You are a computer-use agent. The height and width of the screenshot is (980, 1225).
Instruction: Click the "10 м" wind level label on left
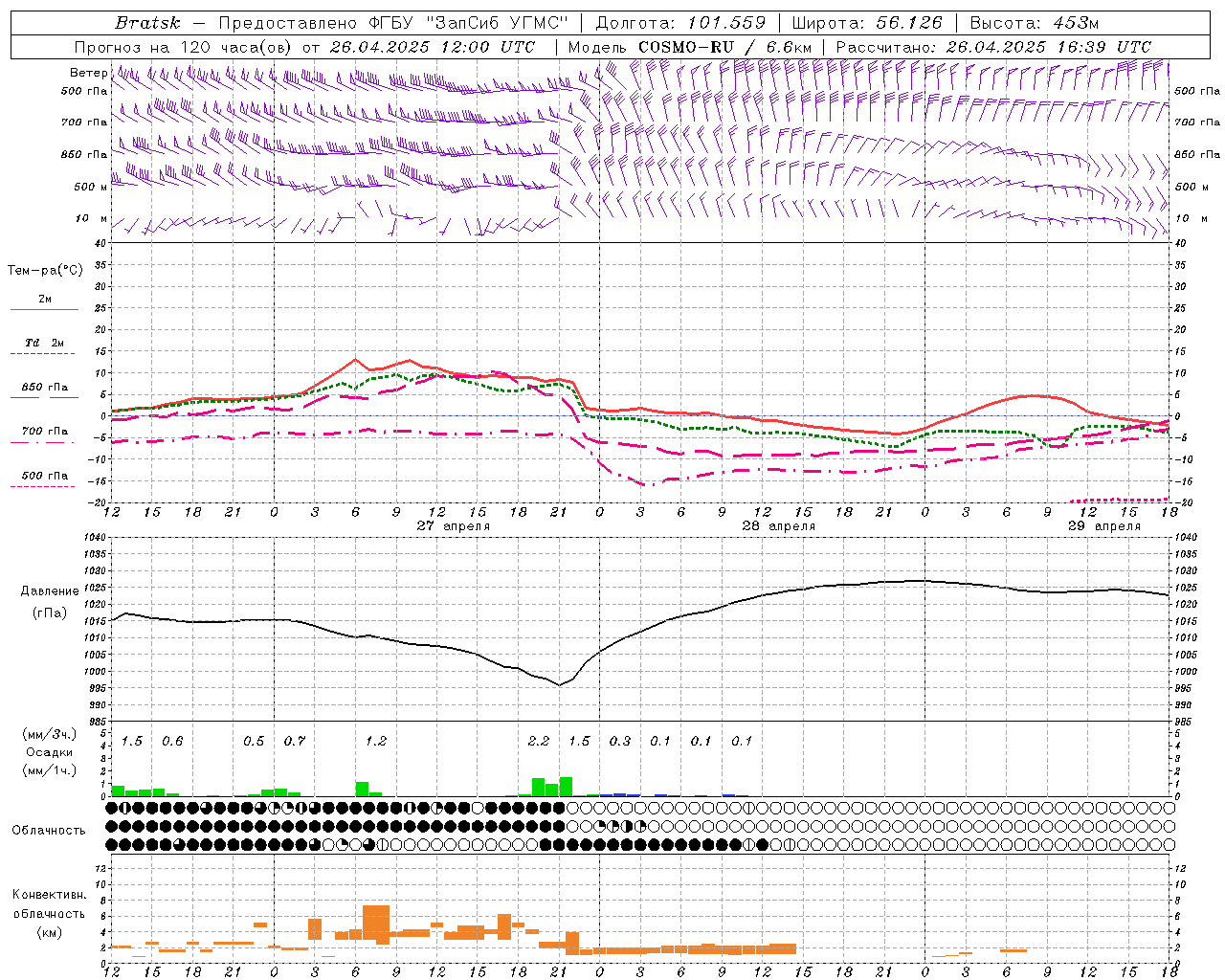point(91,218)
